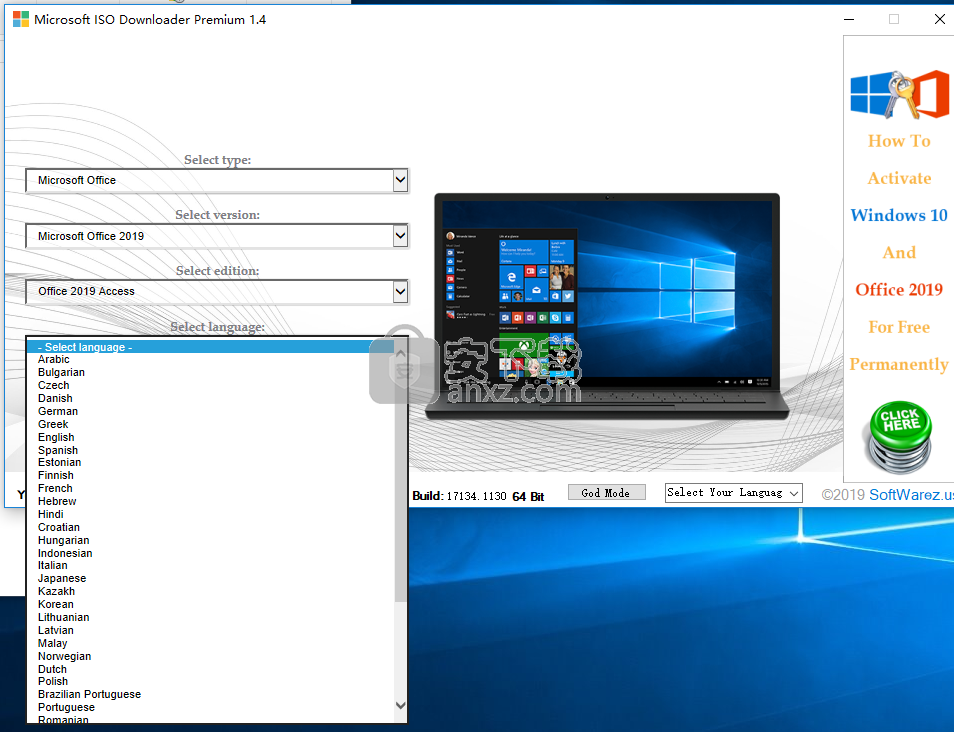
Task: Click 'How To' heading in side banner
Action: click(x=899, y=141)
